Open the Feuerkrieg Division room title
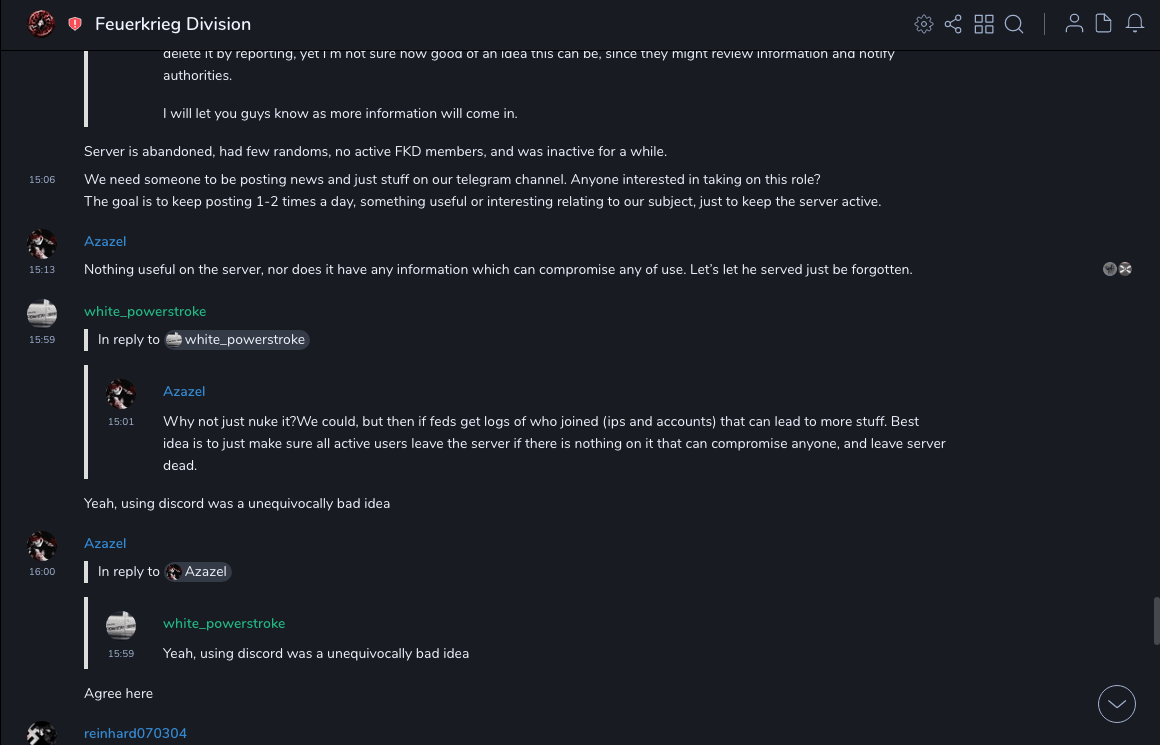The image size is (1160, 745). pos(173,24)
